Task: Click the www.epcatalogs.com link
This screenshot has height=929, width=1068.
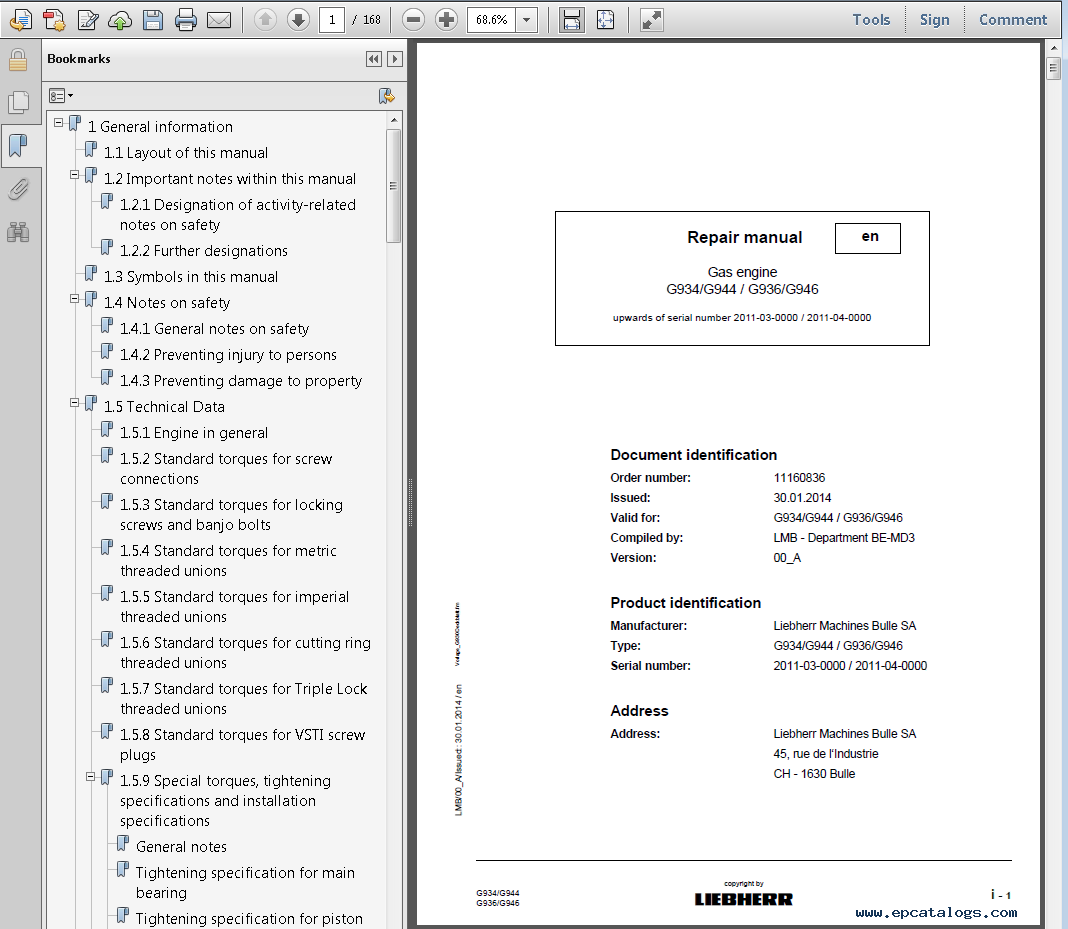Action: [936, 913]
